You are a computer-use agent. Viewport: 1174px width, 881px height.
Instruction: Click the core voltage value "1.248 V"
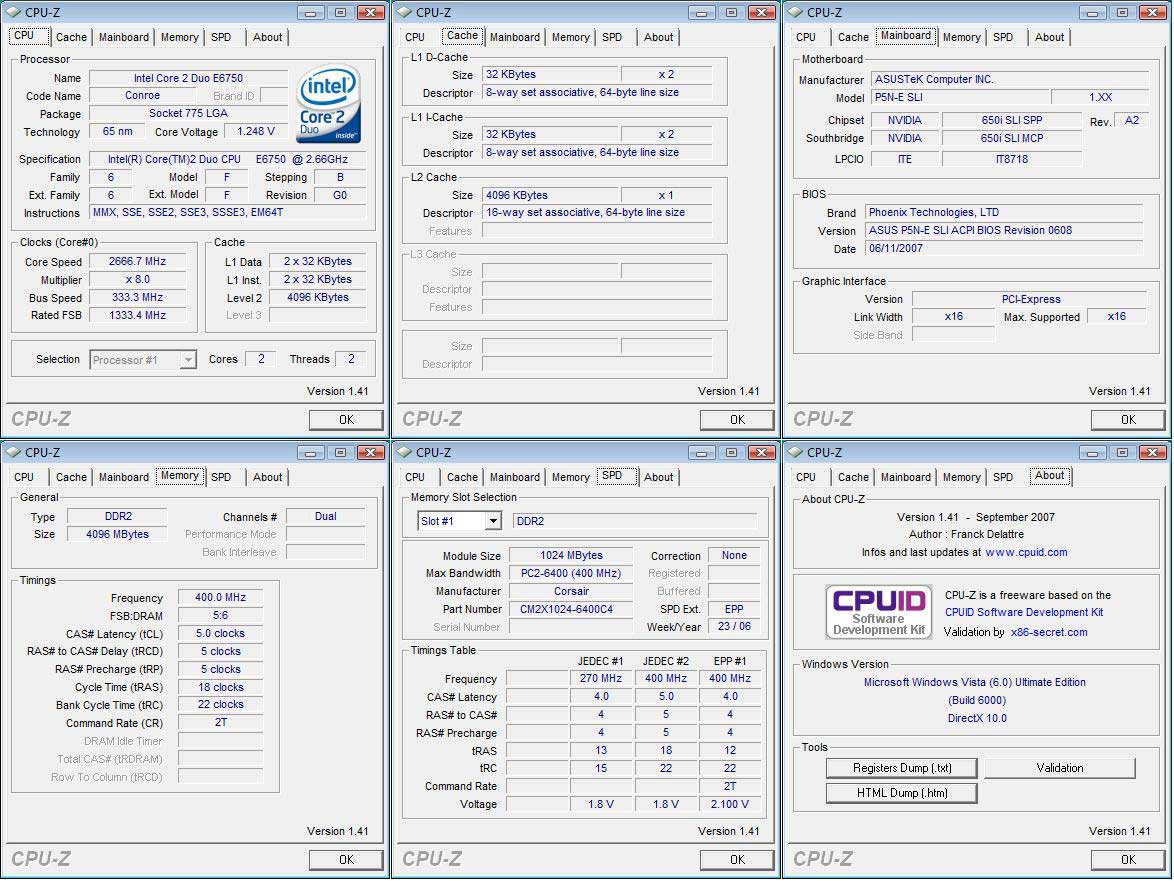point(256,132)
